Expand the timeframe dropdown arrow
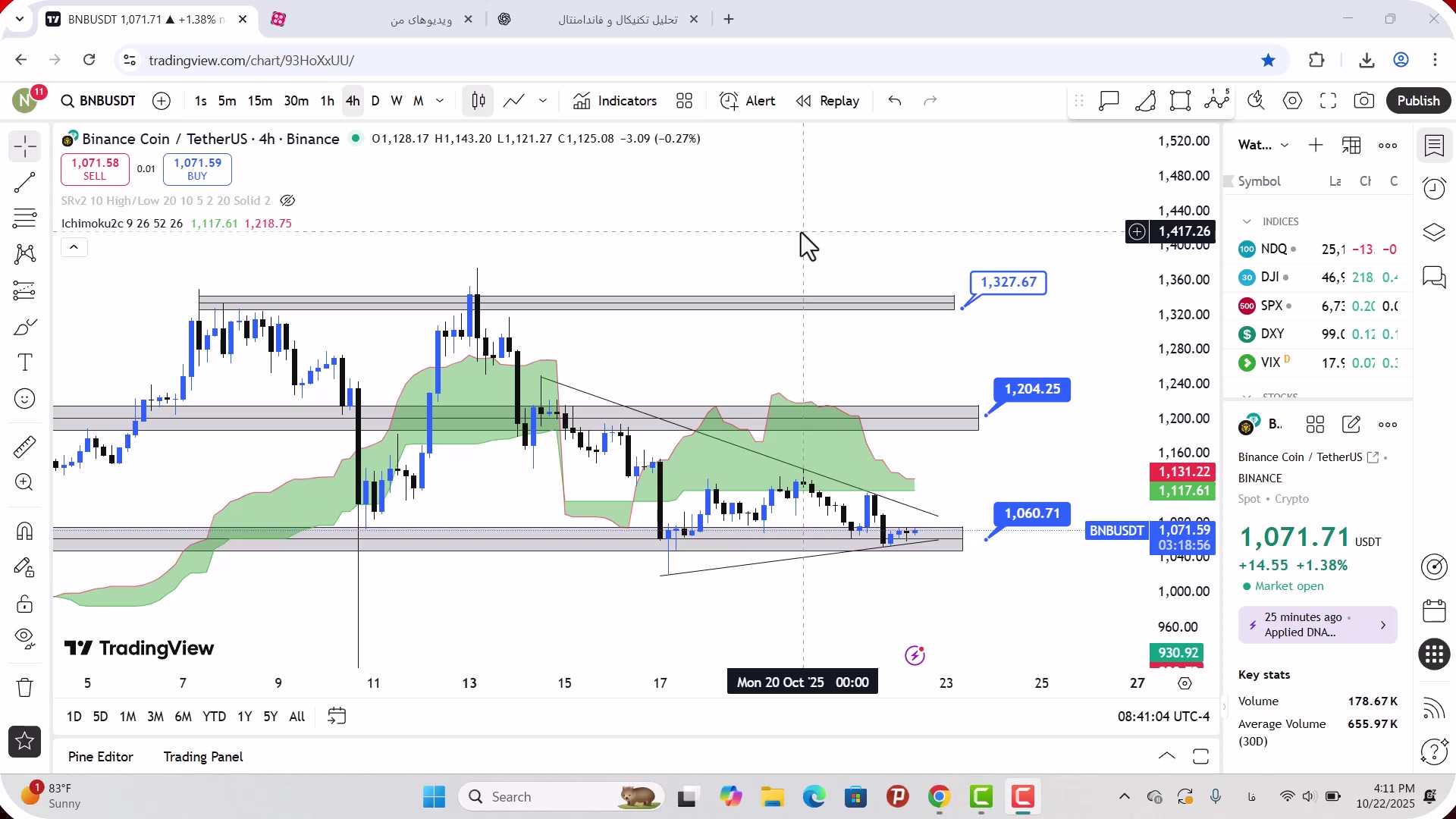Screen dimensions: 1456x819 [440, 101]
